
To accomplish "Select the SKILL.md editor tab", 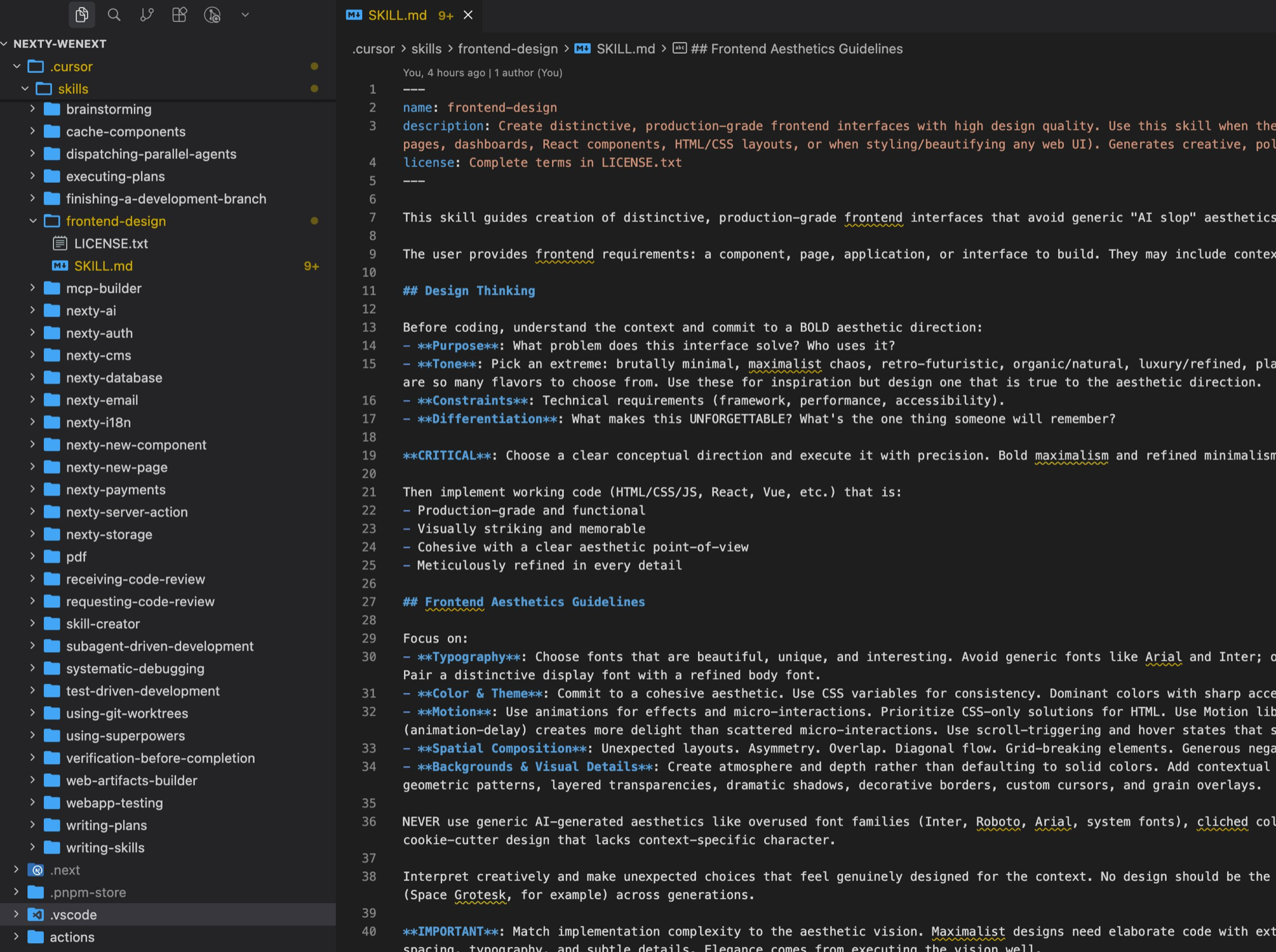I will [397, 15].
